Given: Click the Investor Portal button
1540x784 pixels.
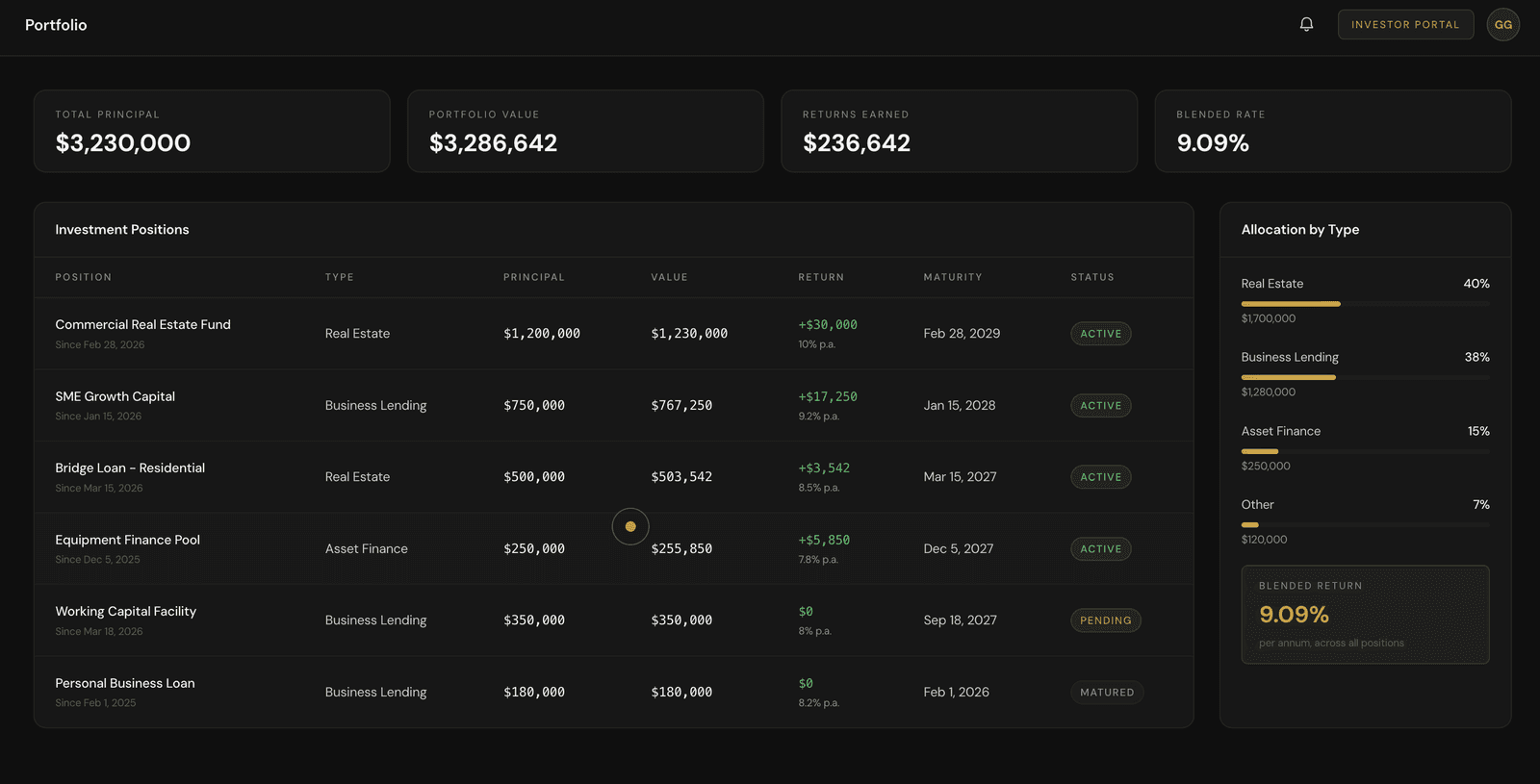Looking at the screenshot, I should (1405, 24).
